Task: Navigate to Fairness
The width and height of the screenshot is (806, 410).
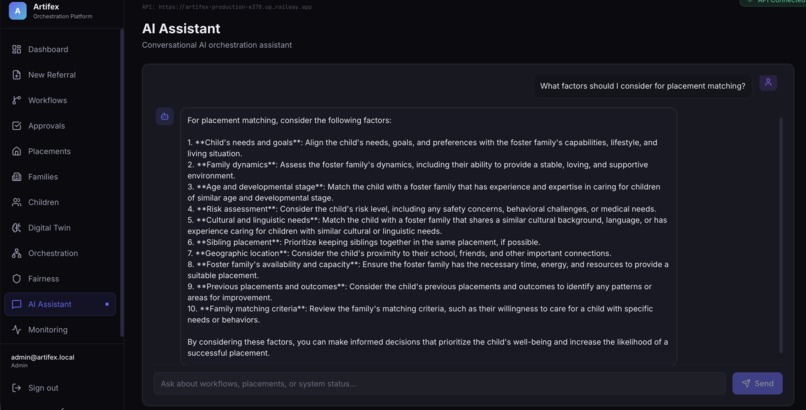Action: (60, 278)
